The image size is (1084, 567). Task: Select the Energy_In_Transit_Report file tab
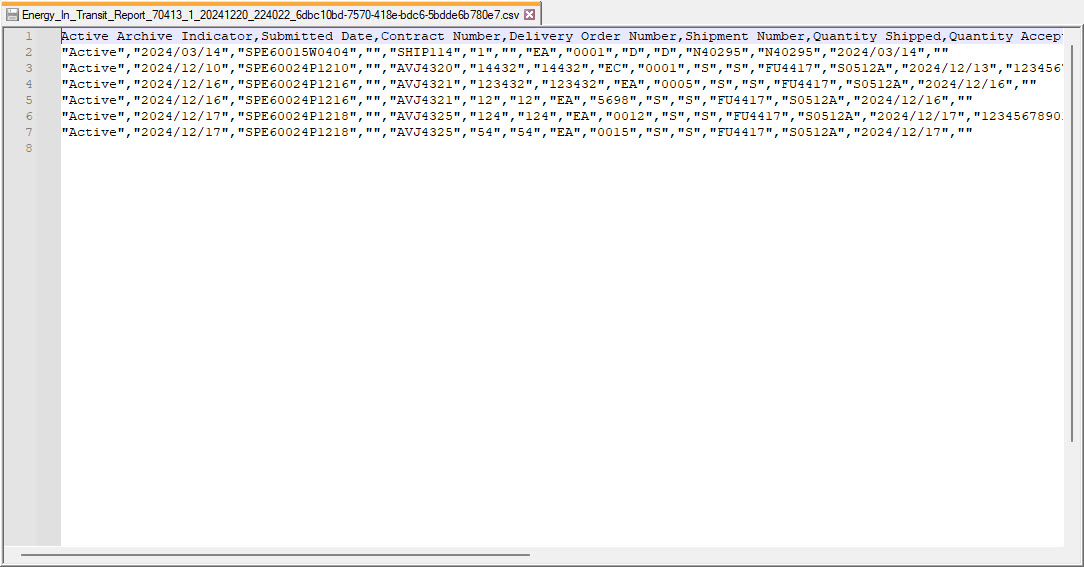270,15
